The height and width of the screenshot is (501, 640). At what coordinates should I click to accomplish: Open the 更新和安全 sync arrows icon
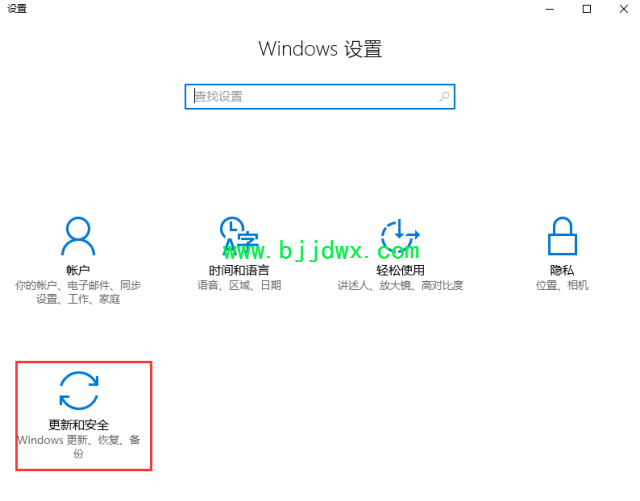point(79,390)
